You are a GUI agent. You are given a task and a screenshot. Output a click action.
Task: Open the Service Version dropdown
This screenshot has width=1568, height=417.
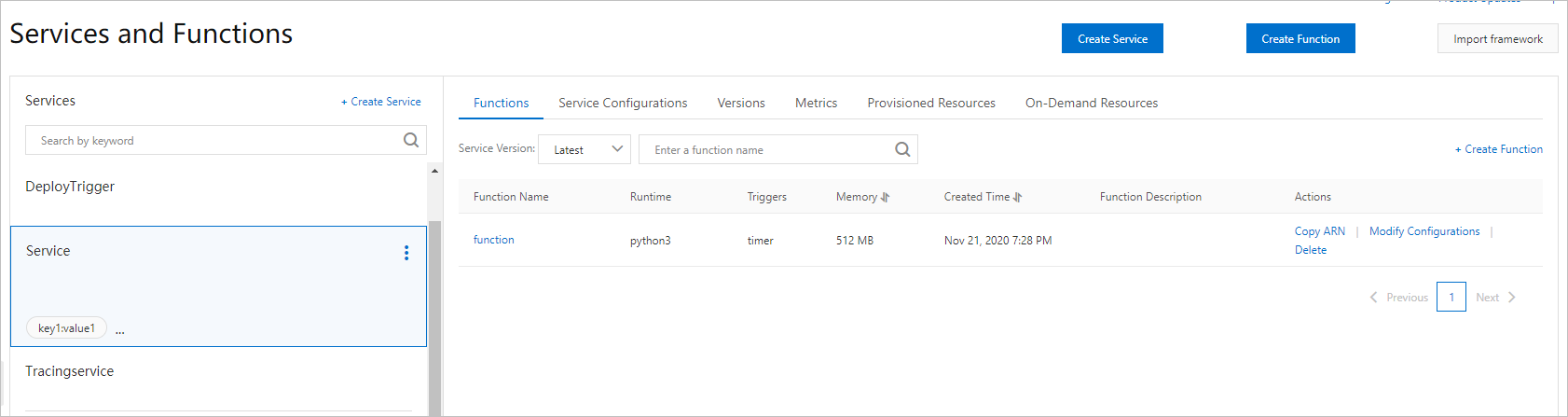[x=585, y=149]
